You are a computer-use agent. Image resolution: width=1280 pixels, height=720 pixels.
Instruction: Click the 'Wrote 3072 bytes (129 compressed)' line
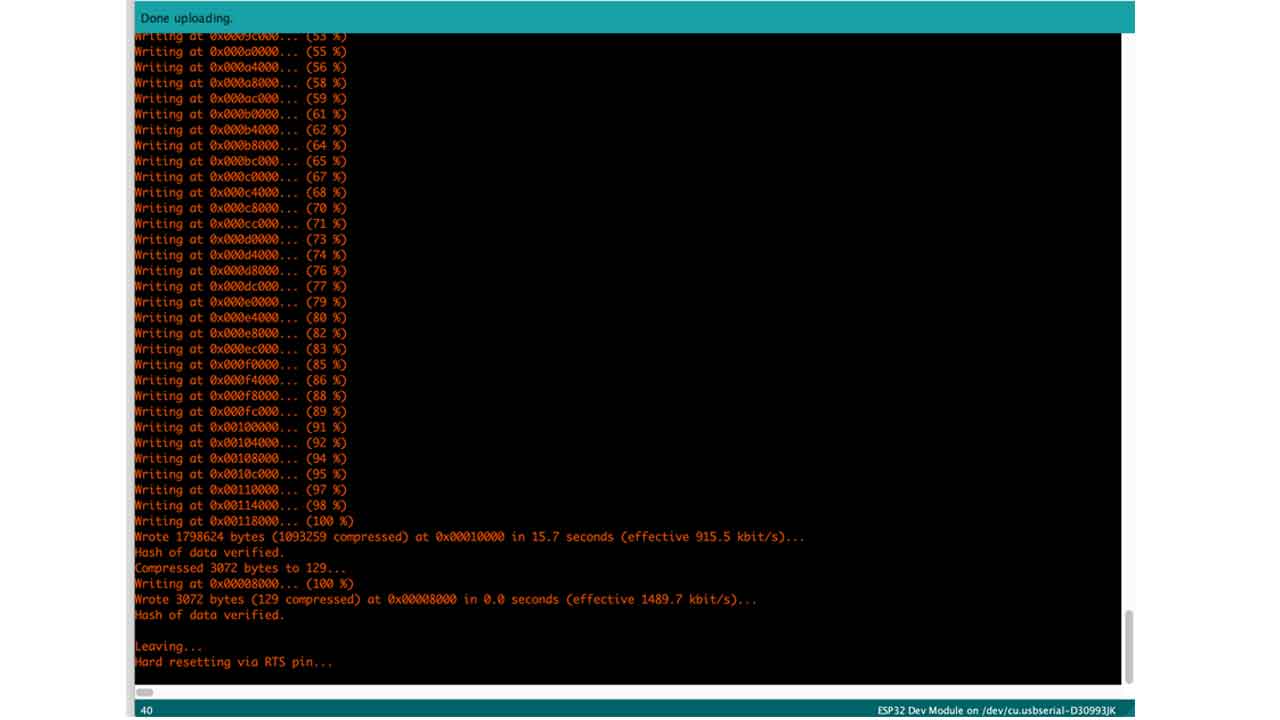(x=446, y=600)
